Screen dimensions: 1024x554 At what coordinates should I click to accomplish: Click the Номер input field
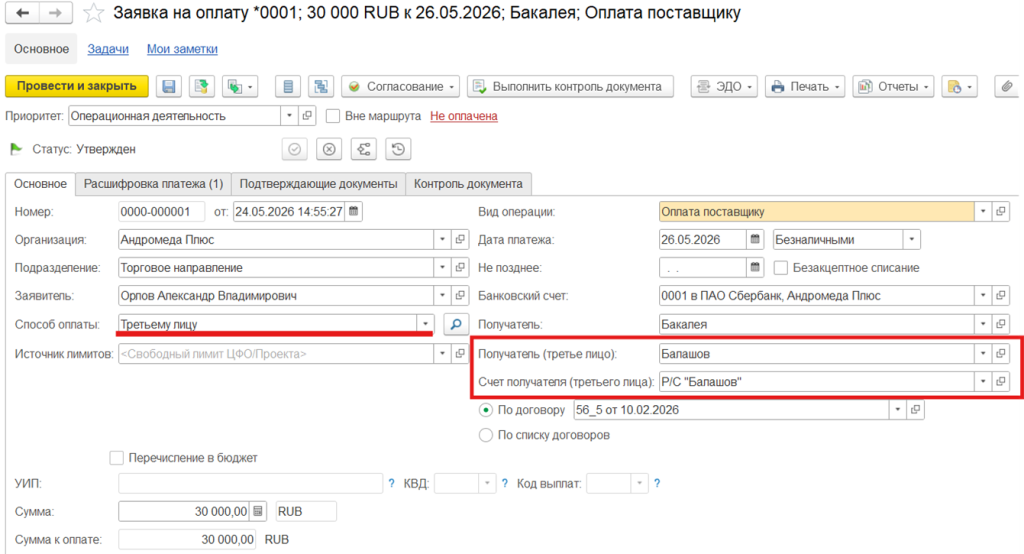click(x=161, y=211)
